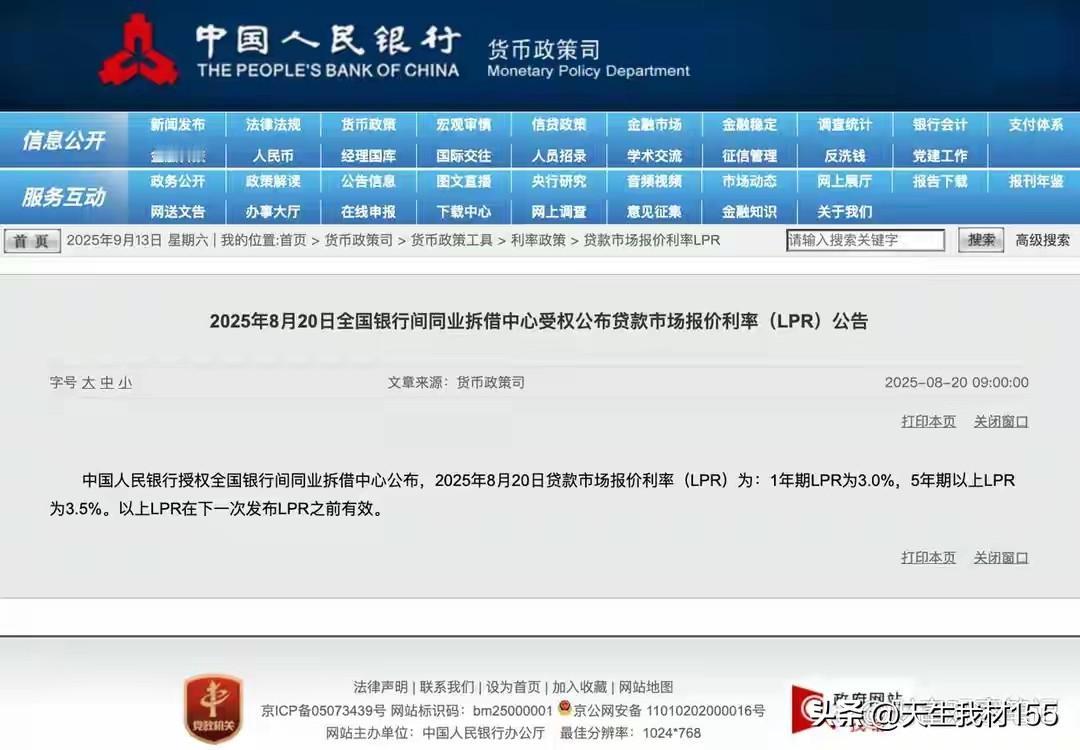Viewport: 1080px width, 750px height.
Task: Open the 金融稳定 menu item
Action: (x=749, y=125)
